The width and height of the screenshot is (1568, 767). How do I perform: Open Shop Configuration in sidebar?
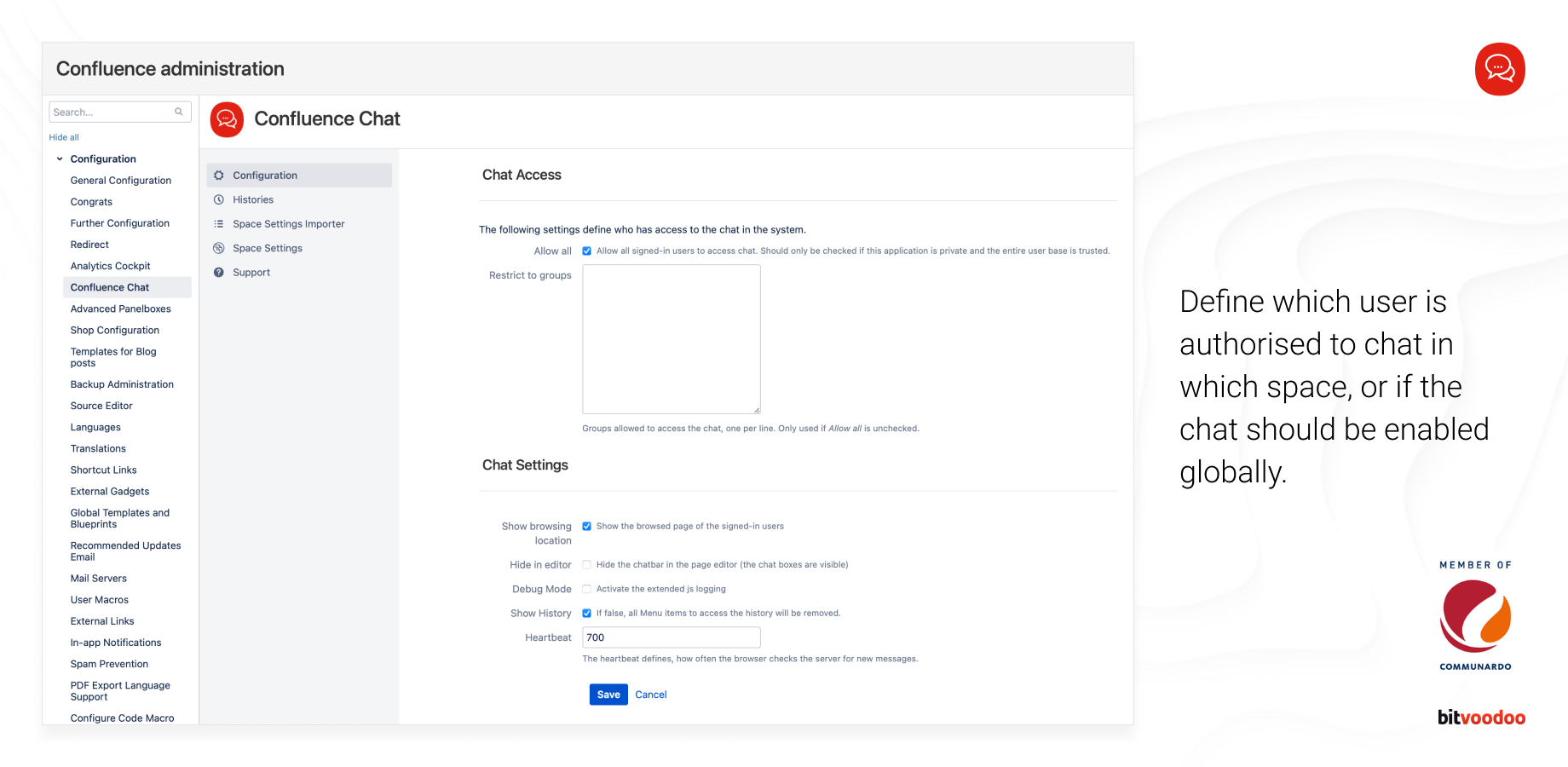point(115,330)
